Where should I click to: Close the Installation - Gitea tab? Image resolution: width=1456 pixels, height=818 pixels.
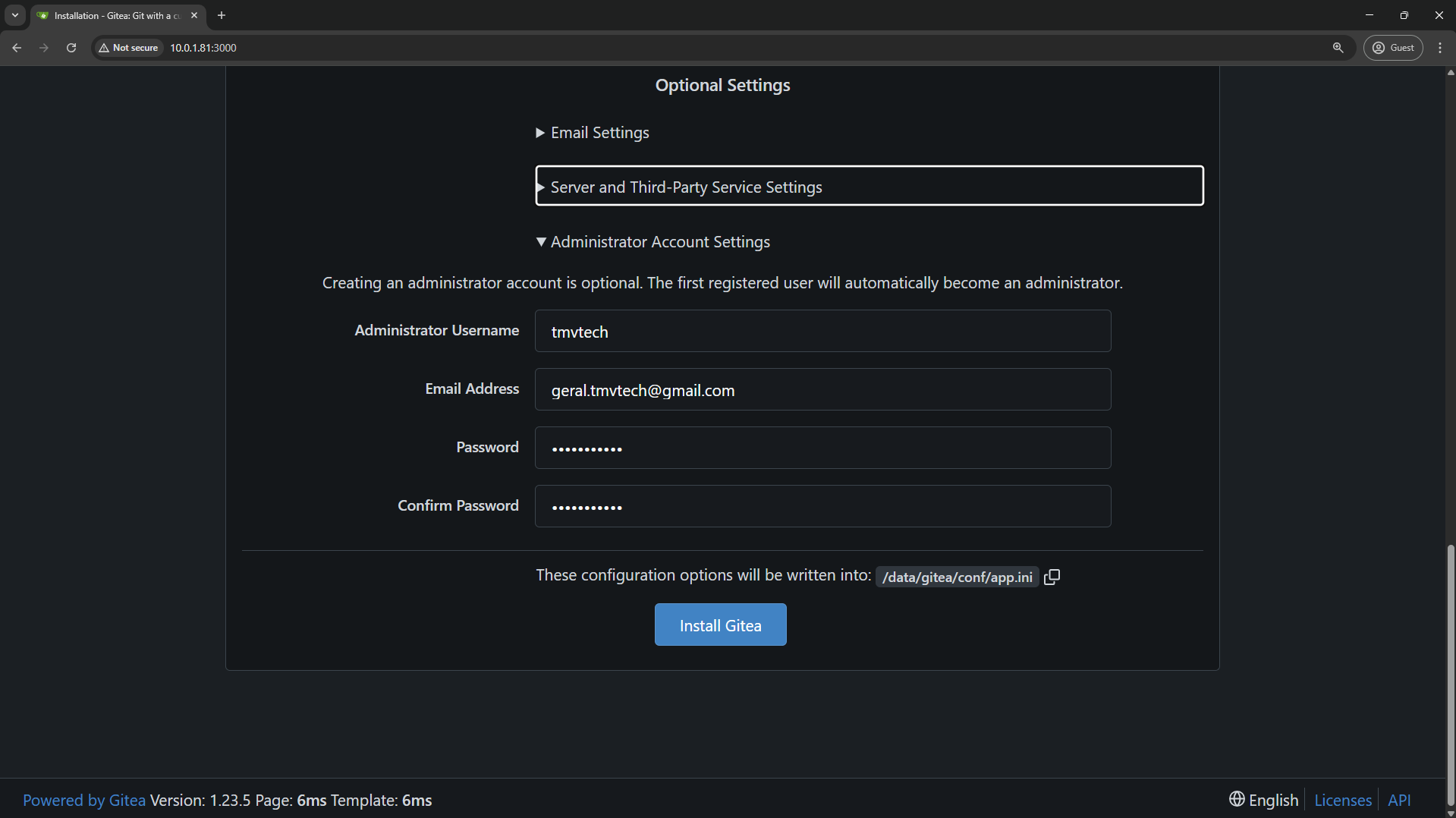pyautogui.click(x=194, y=15)
